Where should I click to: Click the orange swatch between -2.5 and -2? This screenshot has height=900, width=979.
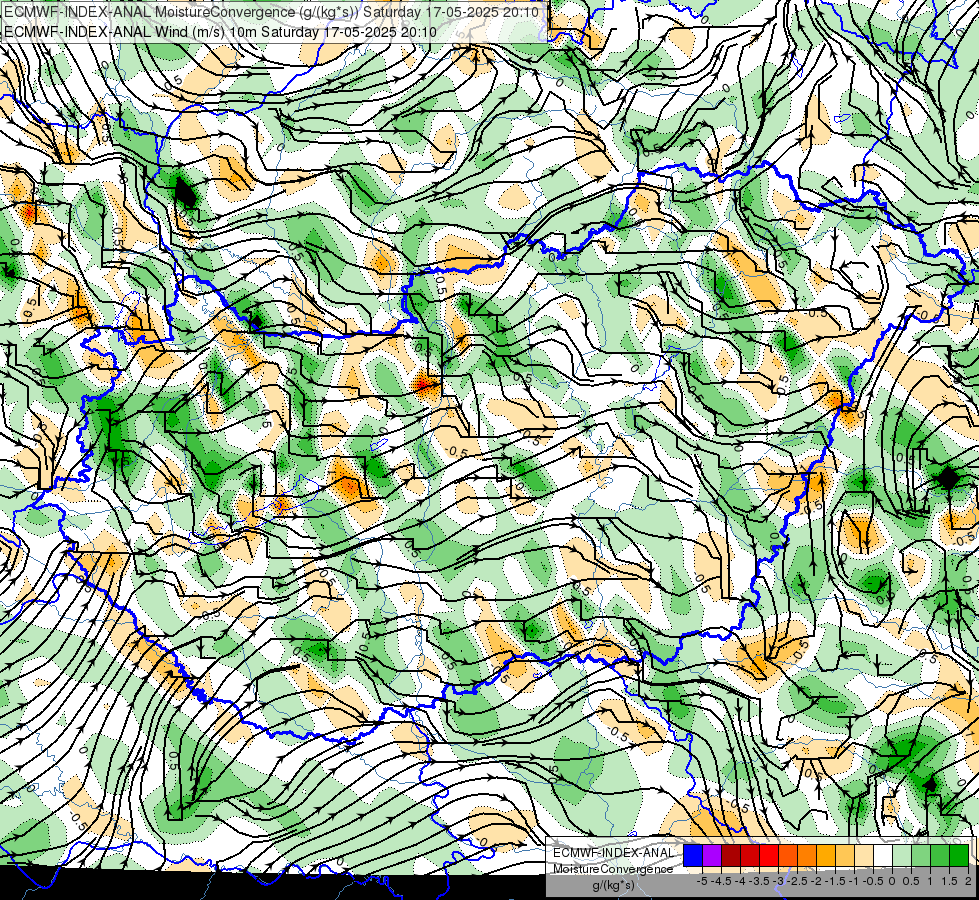click(807, 856)
